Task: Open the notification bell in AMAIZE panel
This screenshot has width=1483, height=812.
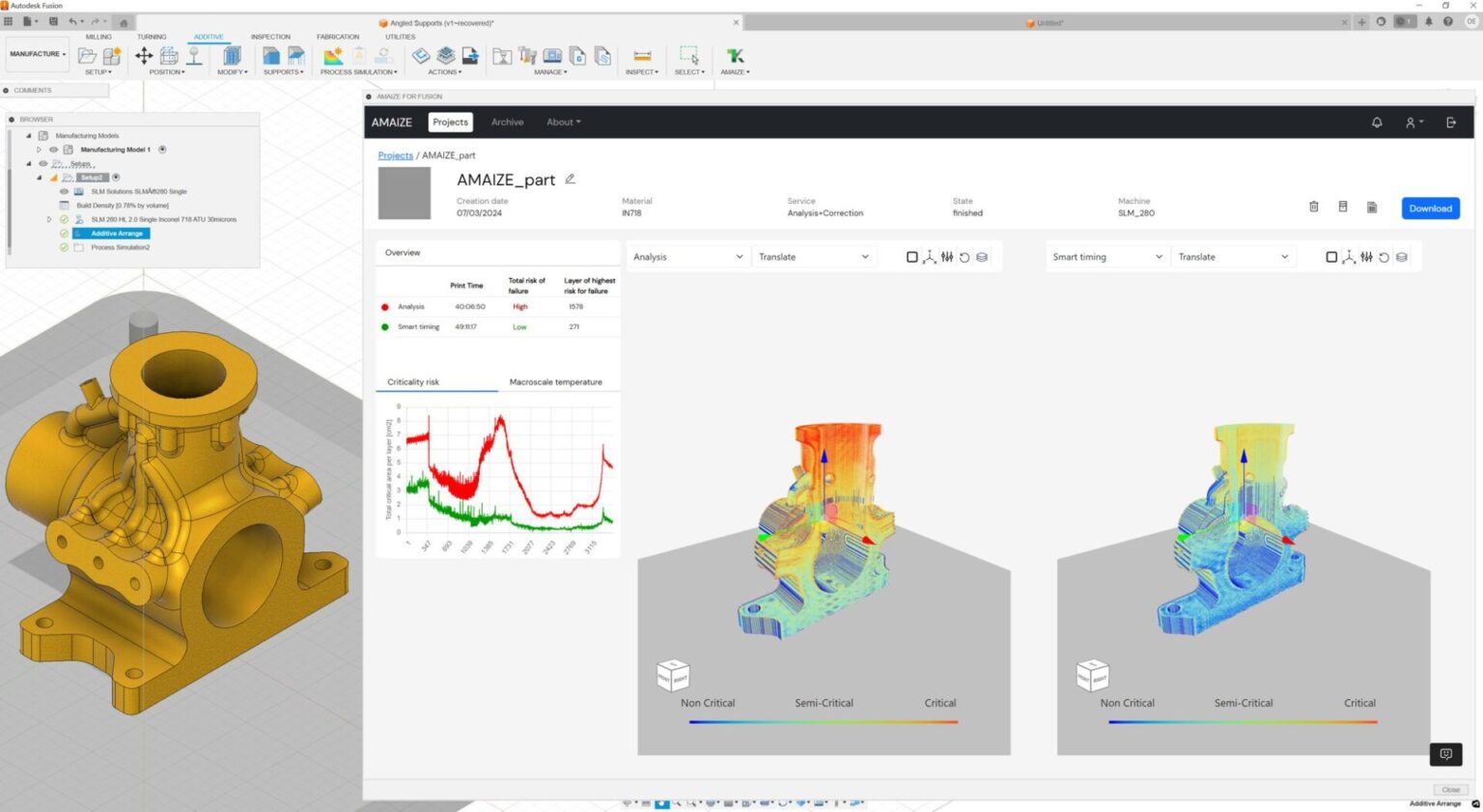Action: click(1376, 123)
